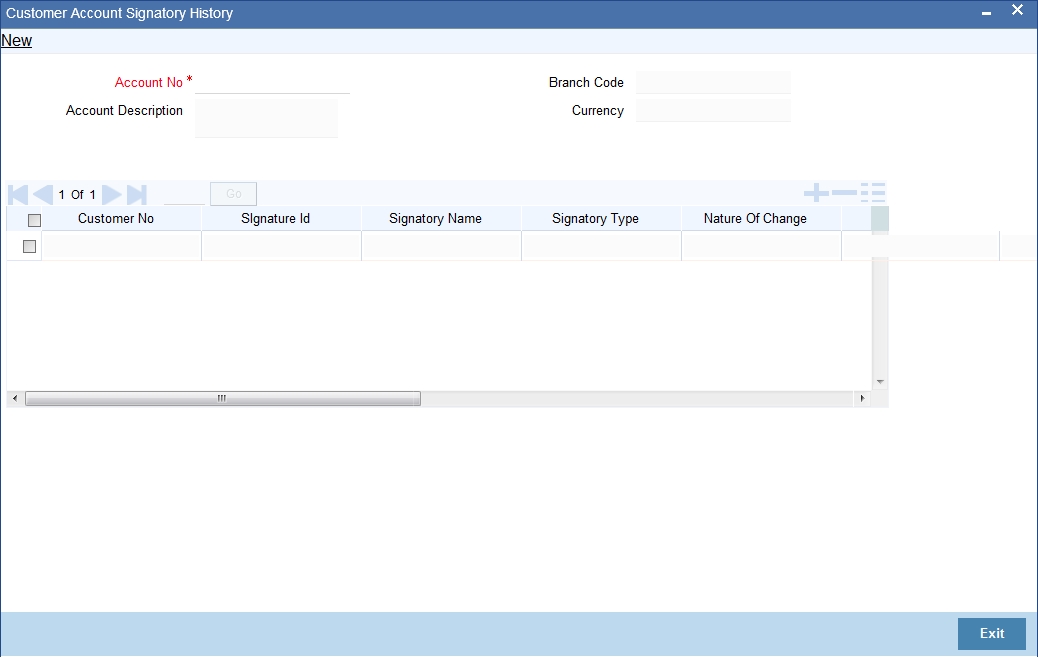This screenshot has height=658, width=1038.
Task: Add a new row with plus icon
Action: coord(816,193)
